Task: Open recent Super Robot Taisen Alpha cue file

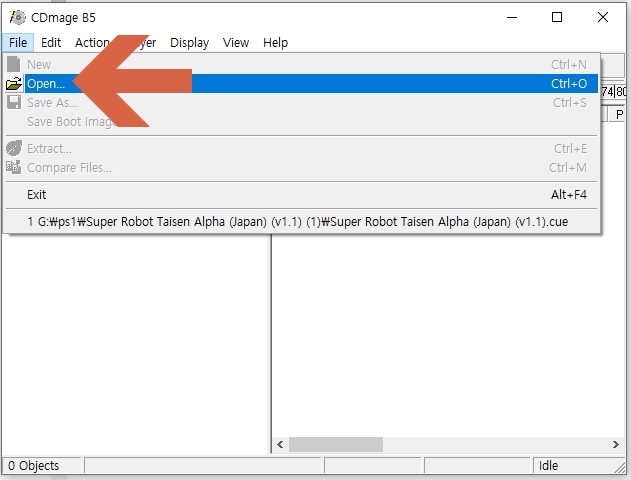Action: click(302, 222)
